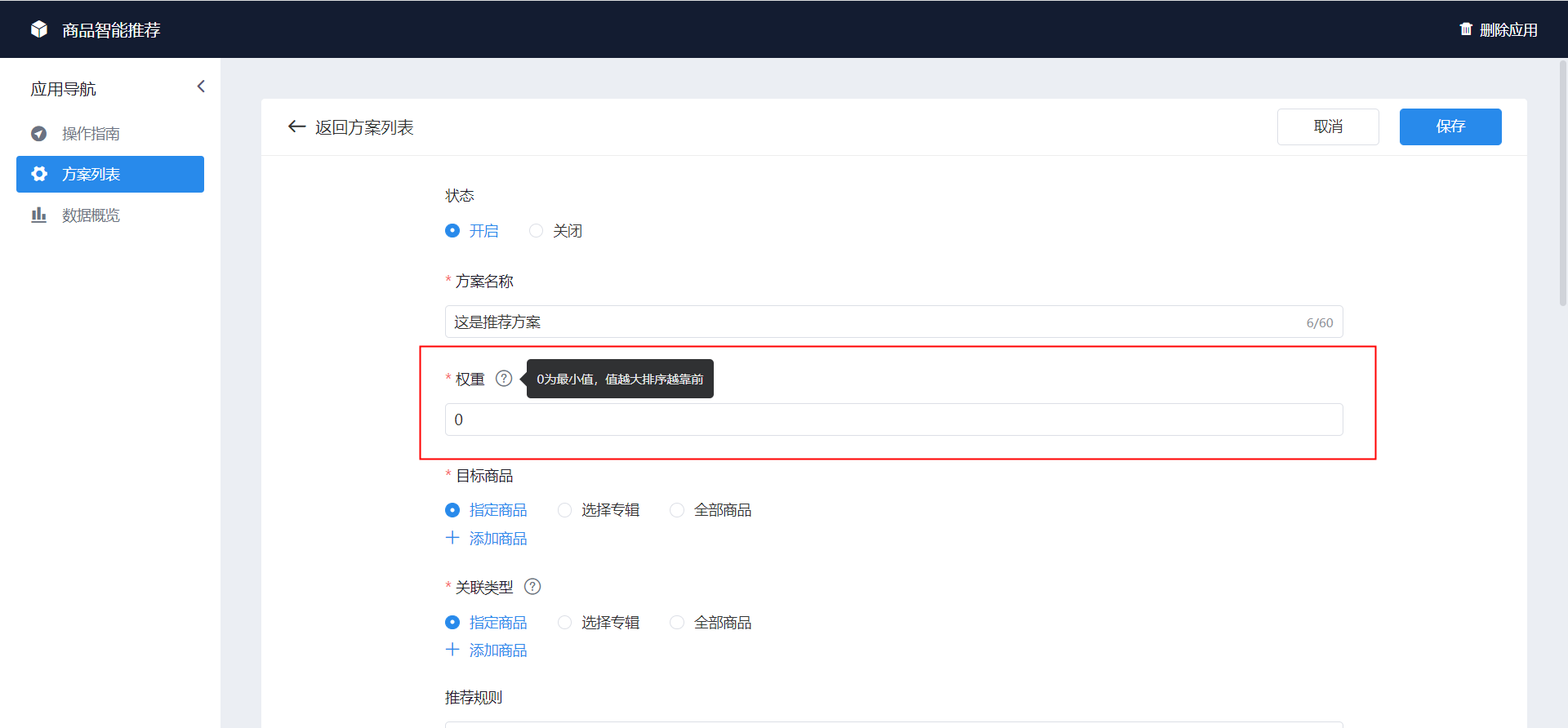Click the back arrow beside 返回方案列表

click(x=296, y=127)
